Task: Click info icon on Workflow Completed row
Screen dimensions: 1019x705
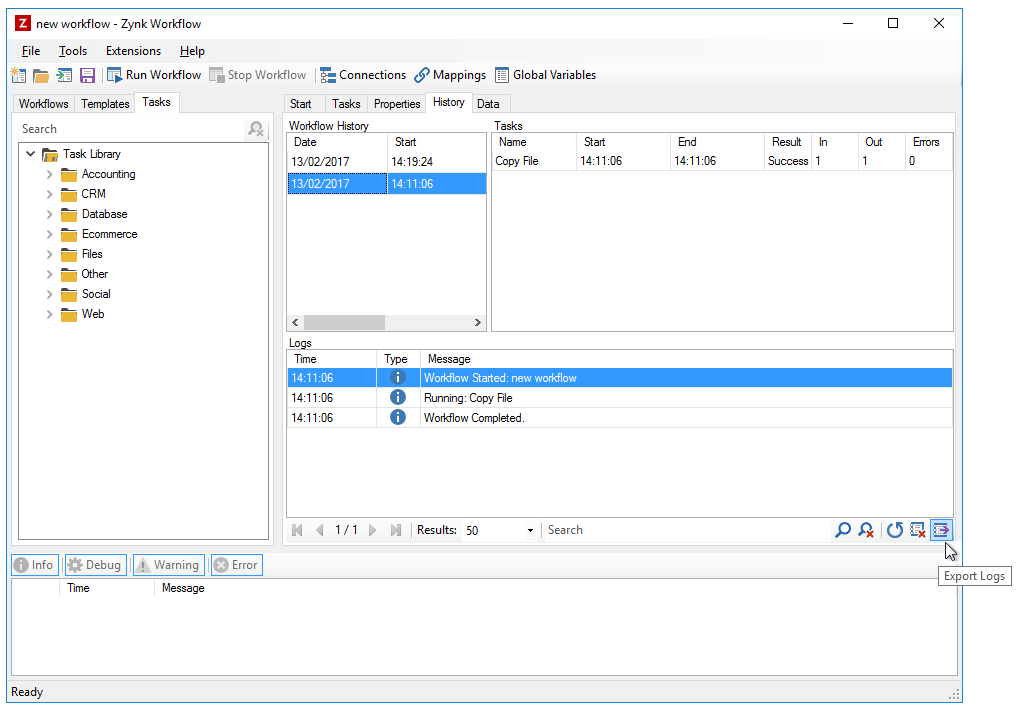Action: coord(398,417)
